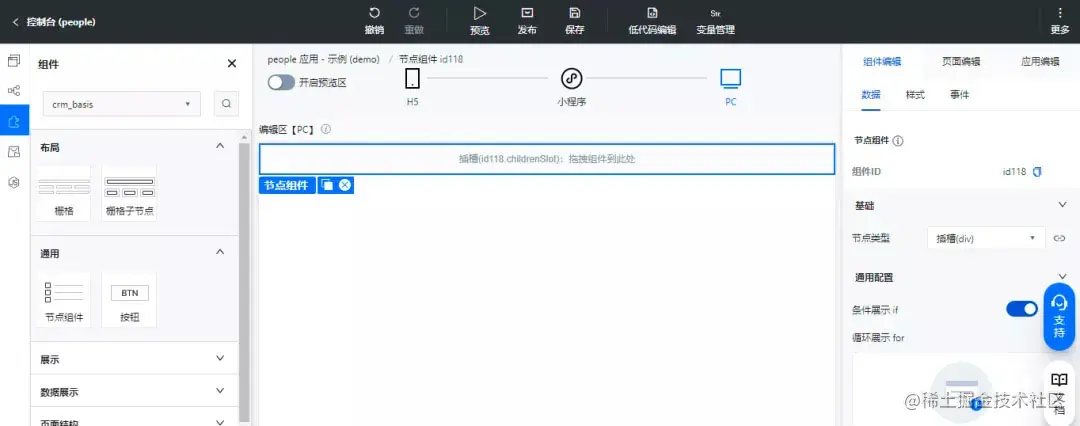The image size is (1080, 426).
Task: Click breadcrumb people 应用 - 示例 (demo)
Action: 324,59
